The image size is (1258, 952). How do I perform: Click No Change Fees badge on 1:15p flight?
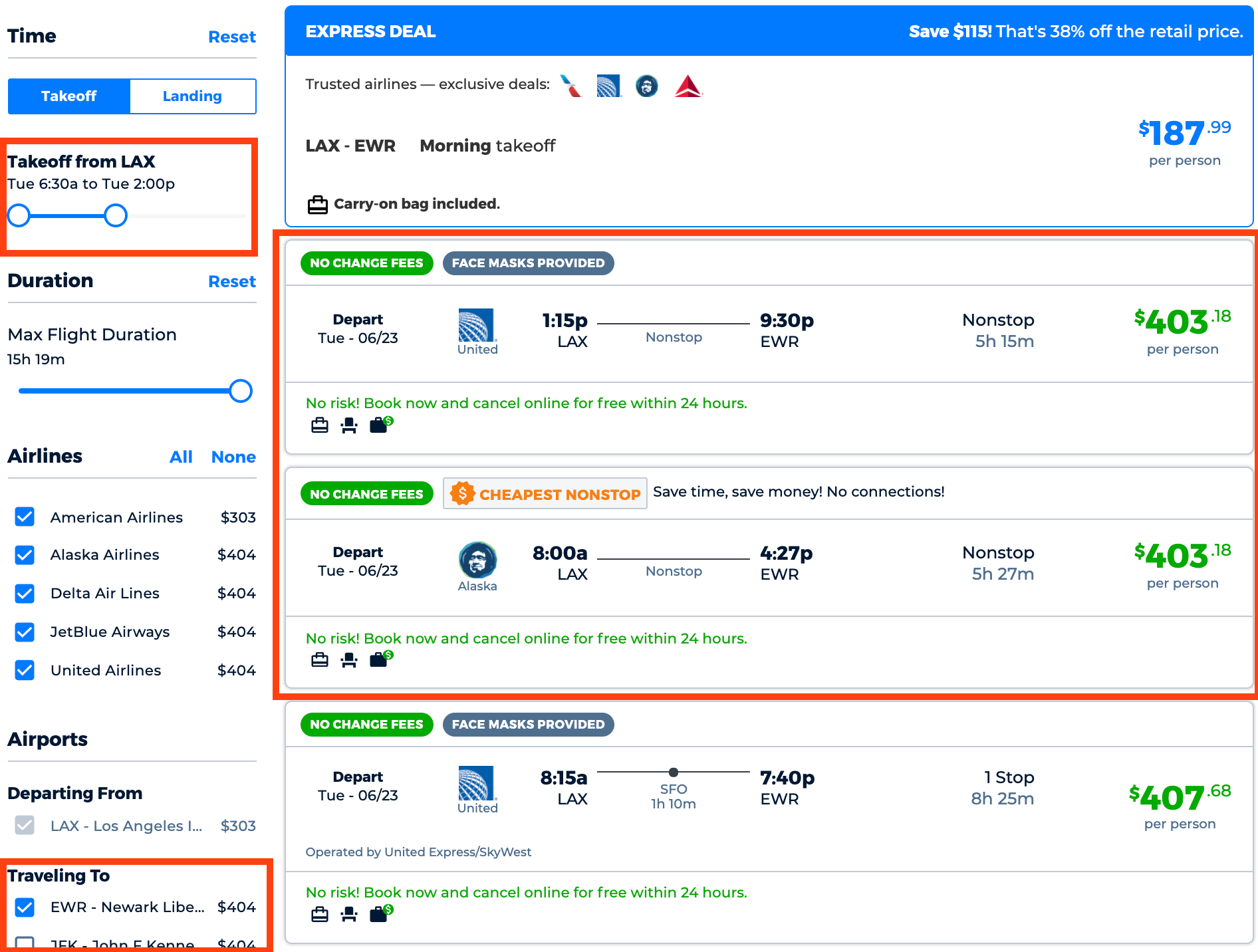coord(367,263)
